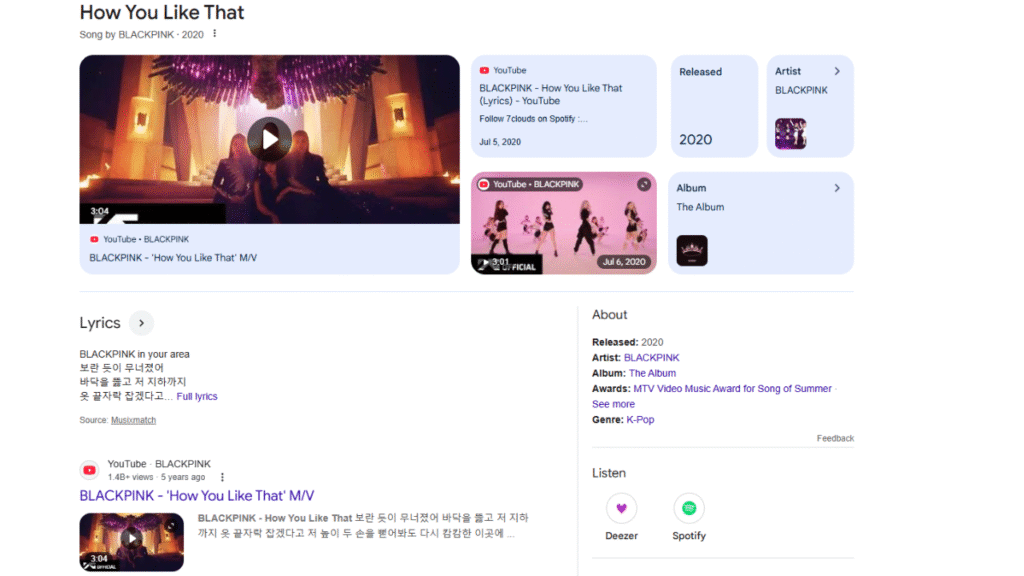Viewport: 1024px width, 576px height.
Task: Click the Jul 5, 2020 date text
Action: pos(500,142)
